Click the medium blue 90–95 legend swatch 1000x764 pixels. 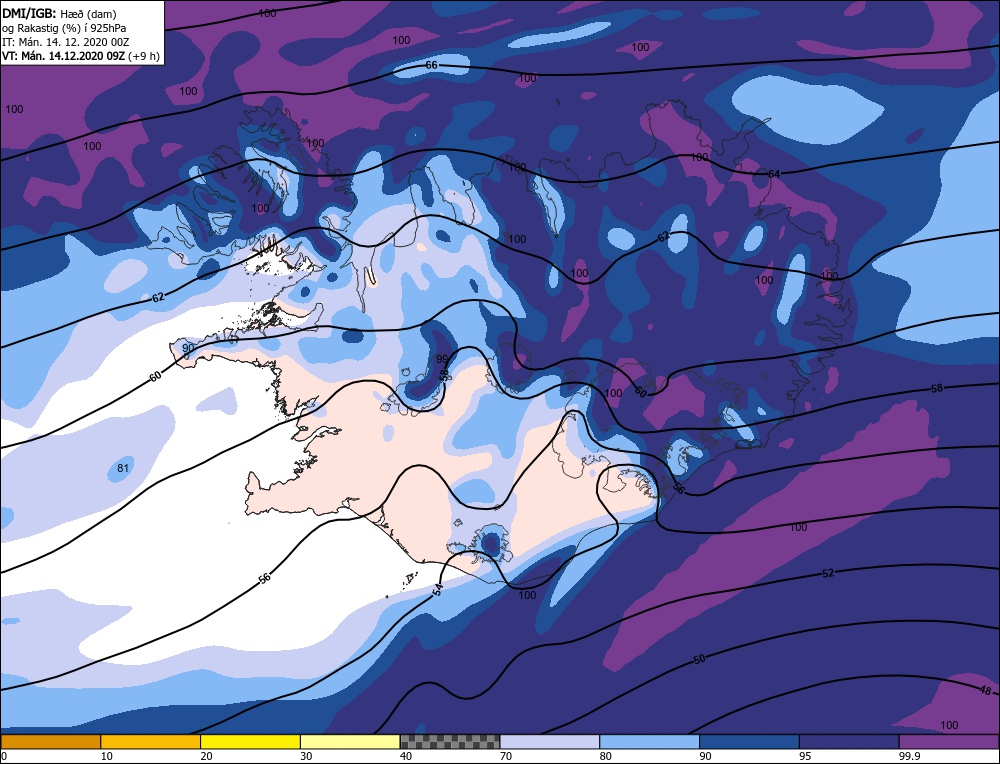click(x=749, y=741)
